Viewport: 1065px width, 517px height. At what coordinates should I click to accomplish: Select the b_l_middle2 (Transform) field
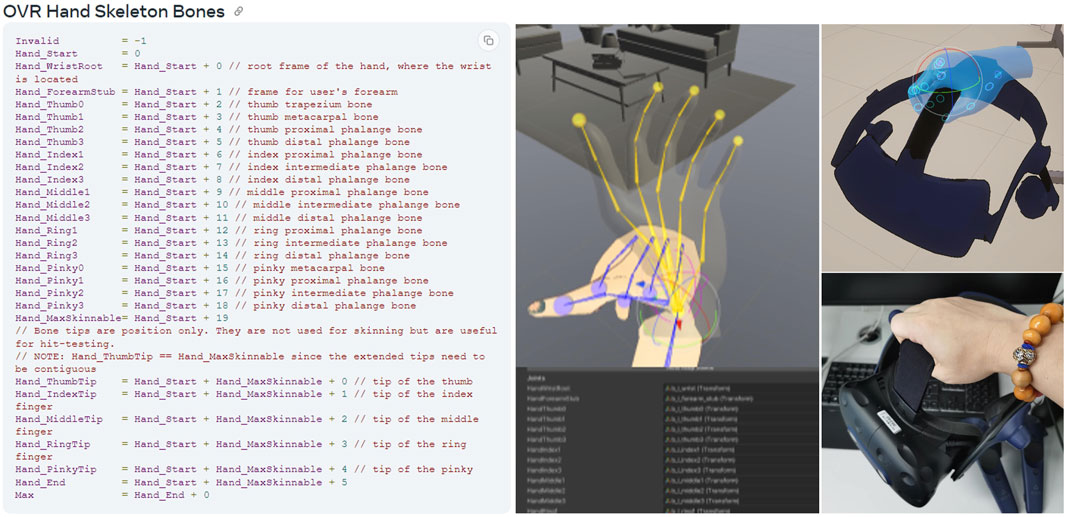click(x=741, y=491)
